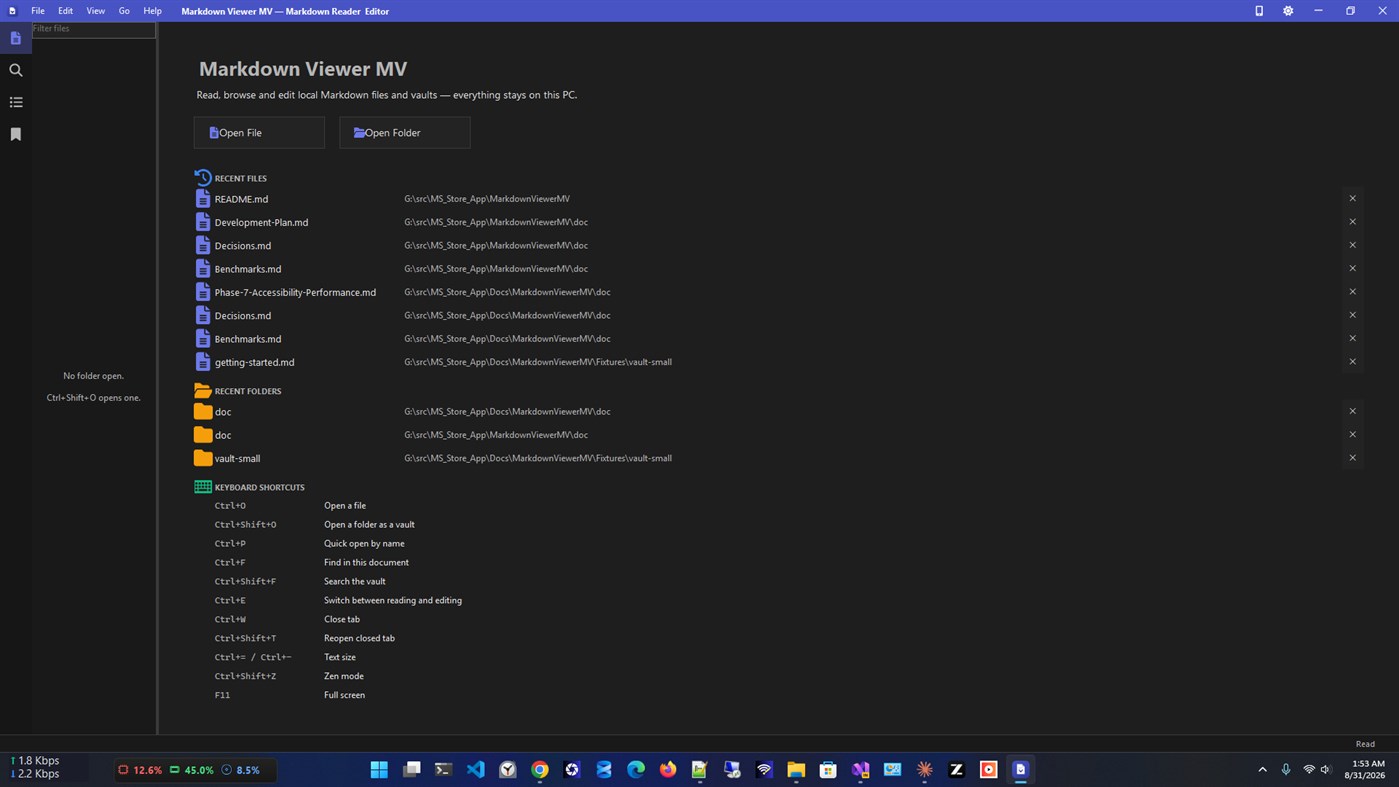Click the clock showing 1:53 AM
Screen dimensions: 1399x787
coord(1368,763)
